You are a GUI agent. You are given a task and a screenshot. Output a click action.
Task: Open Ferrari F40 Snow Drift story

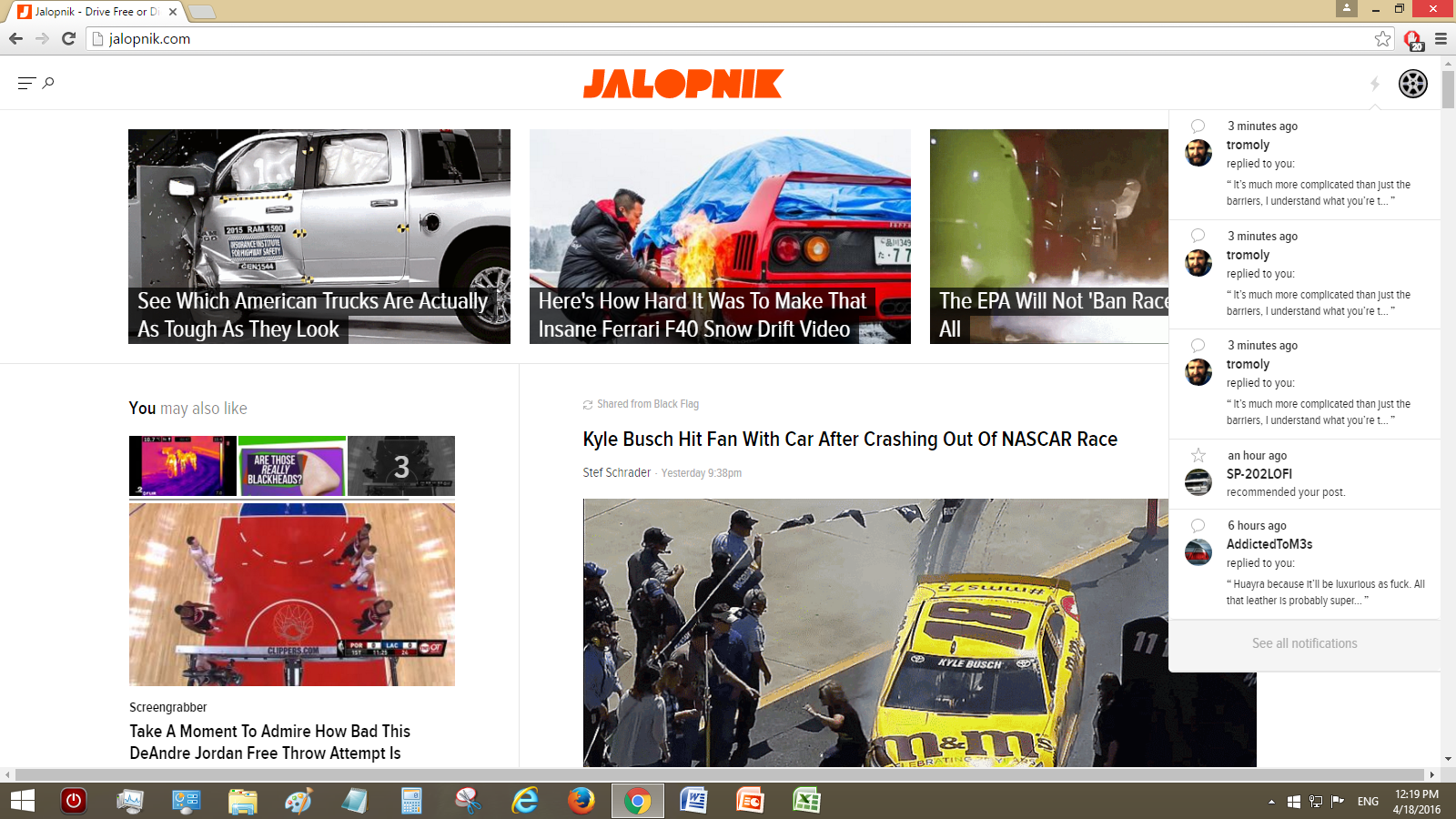[x=720, y=237]
